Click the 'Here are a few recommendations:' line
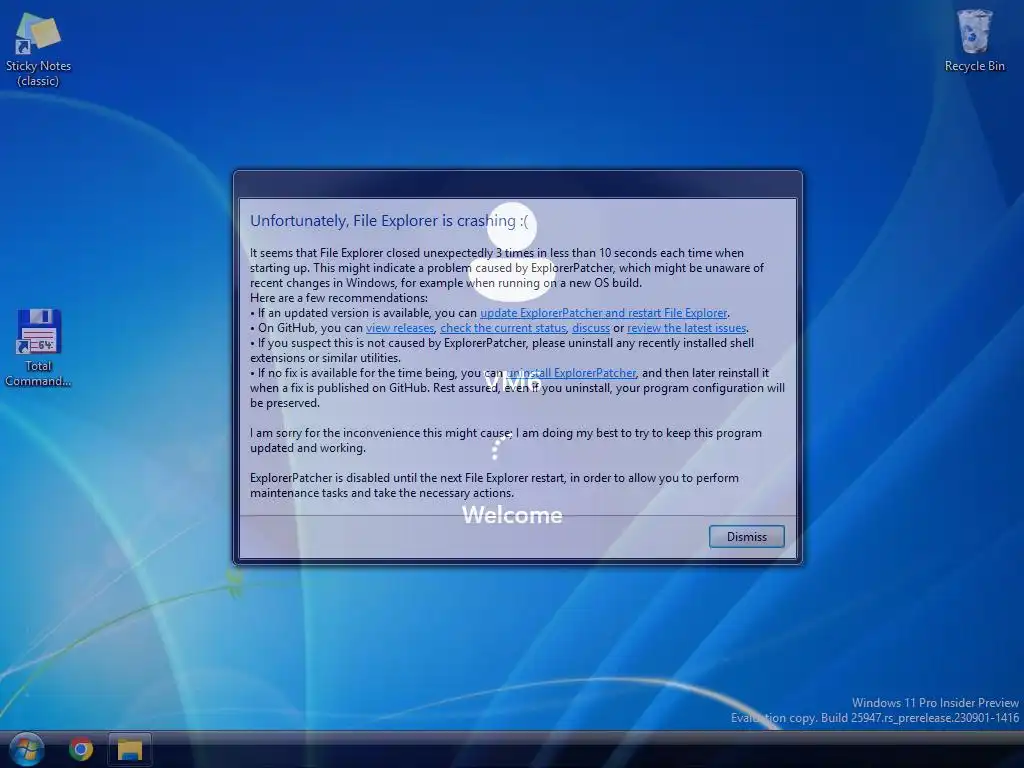This screenshot has height=768, width=1024. click(339, 298)
